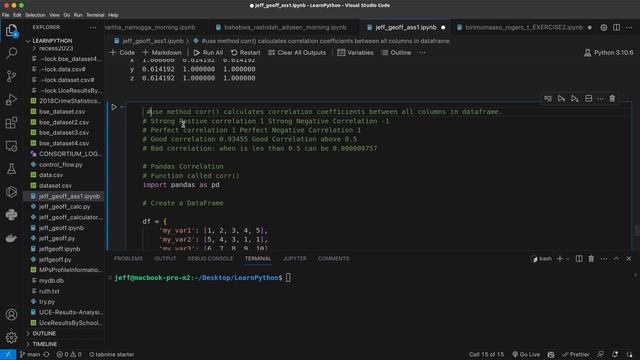
Task: Open the Manage gear icon
Action: [x=11, y=338]
